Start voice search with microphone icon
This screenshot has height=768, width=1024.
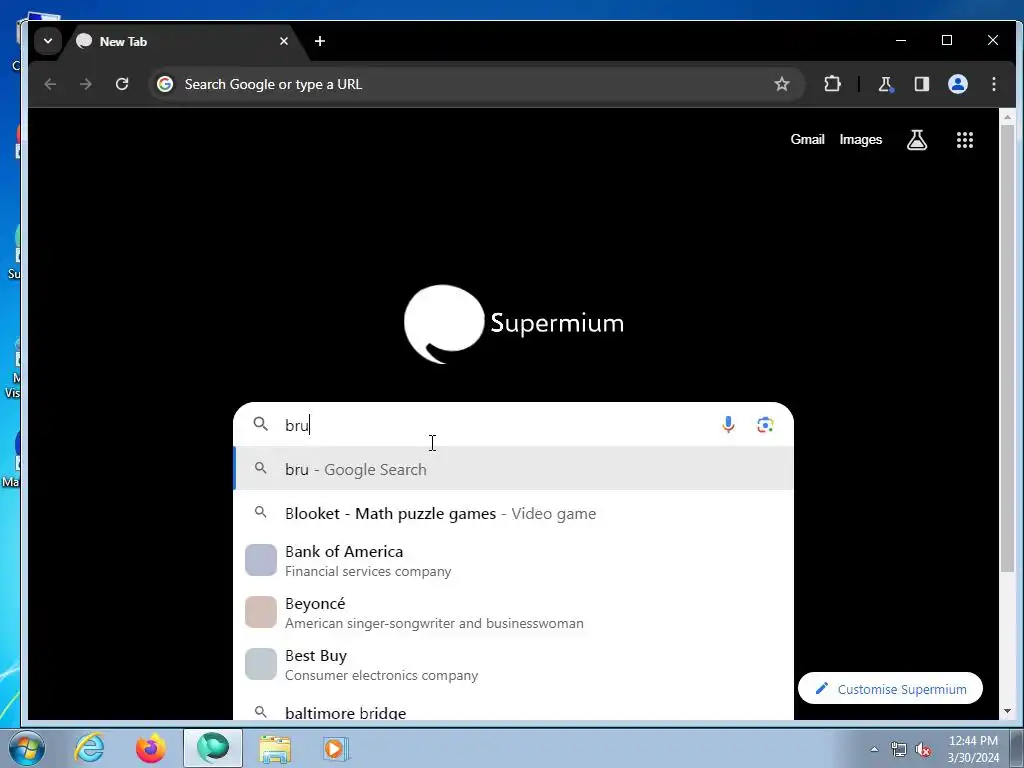[728, 425]
